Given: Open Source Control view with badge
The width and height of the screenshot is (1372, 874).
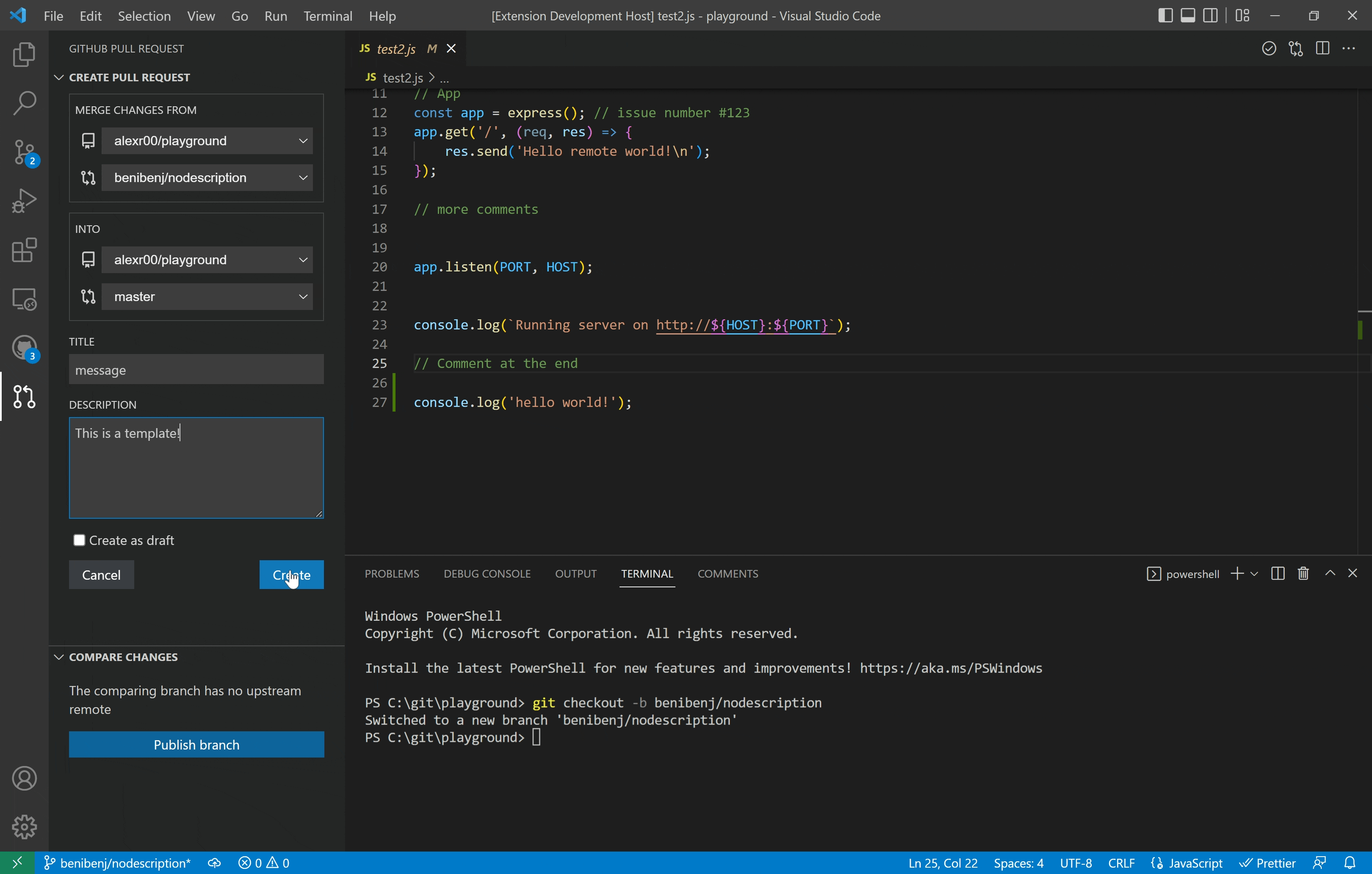Looking at the screenshot, I should pos(24,152).
